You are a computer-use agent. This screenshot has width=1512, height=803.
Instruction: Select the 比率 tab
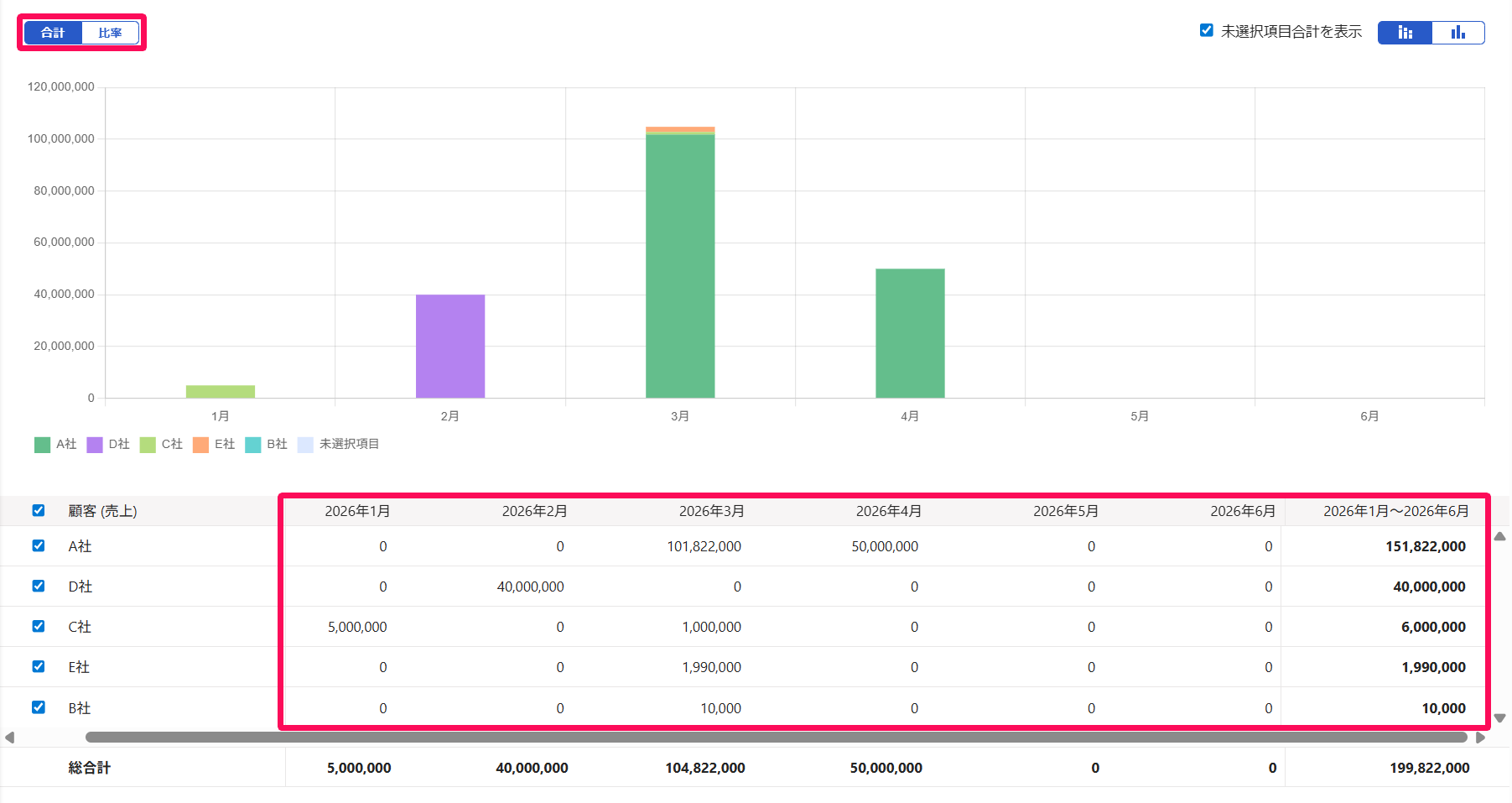click(110, 33)
